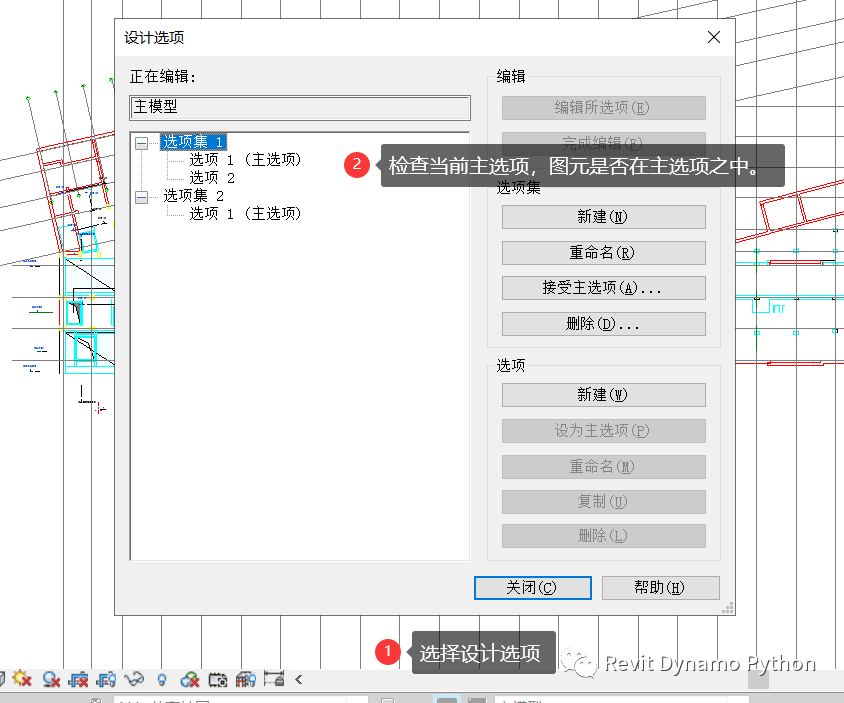
Task: Click Worksharing Display off icon
Action: coord(189,680)
